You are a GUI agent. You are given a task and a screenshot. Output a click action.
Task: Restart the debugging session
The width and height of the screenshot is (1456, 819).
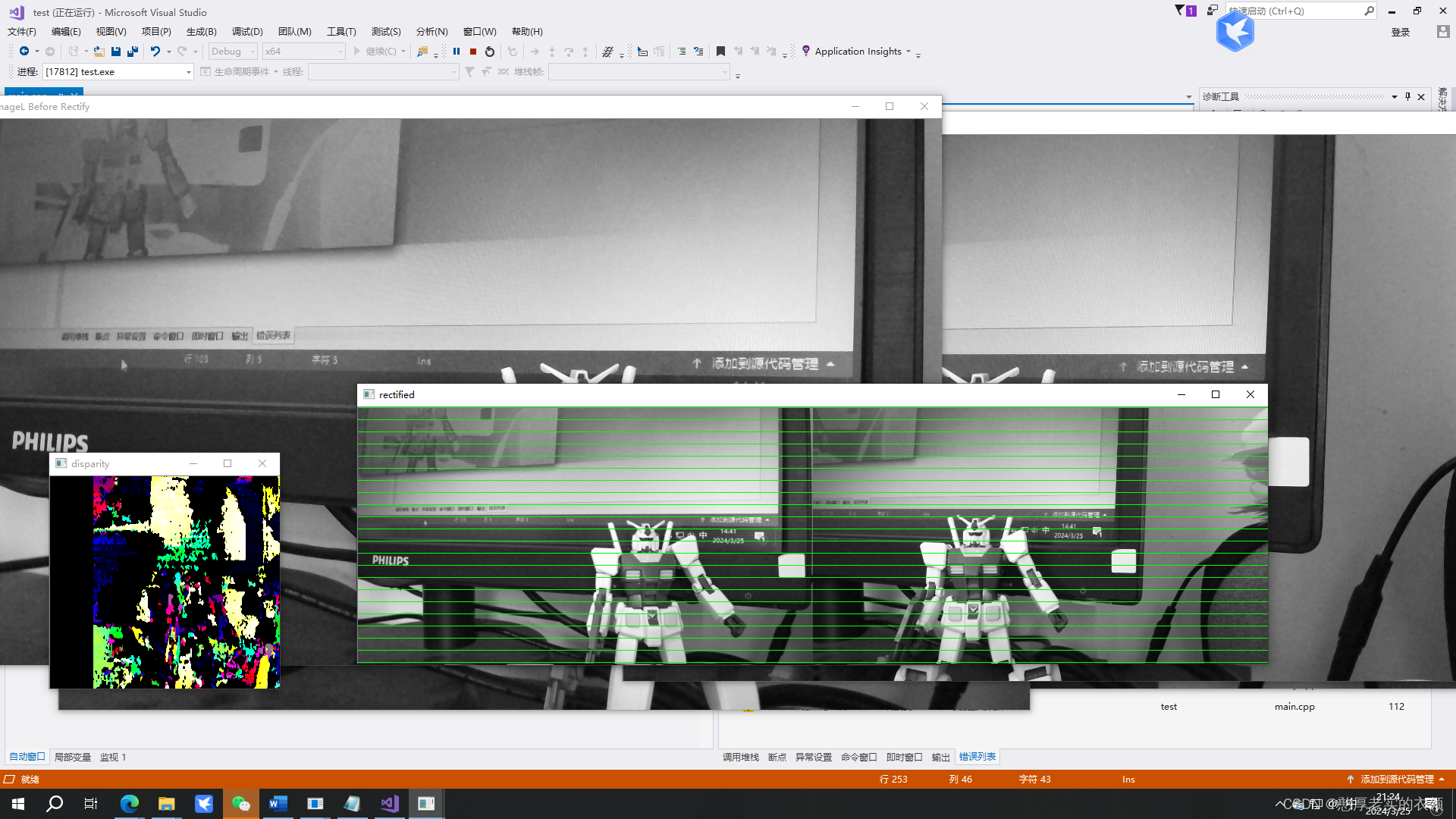point(490,52)
